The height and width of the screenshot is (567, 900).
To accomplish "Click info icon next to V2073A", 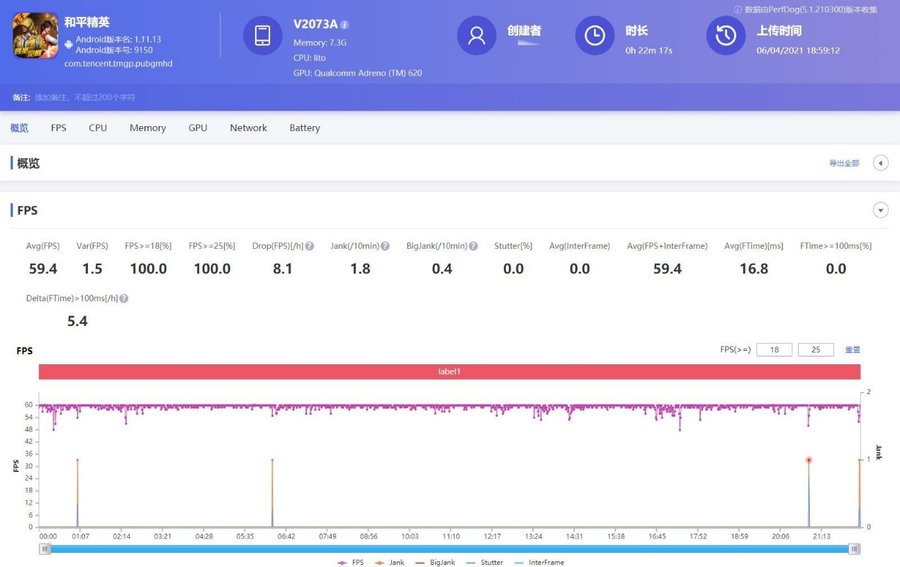I will (x=344, y=24).
